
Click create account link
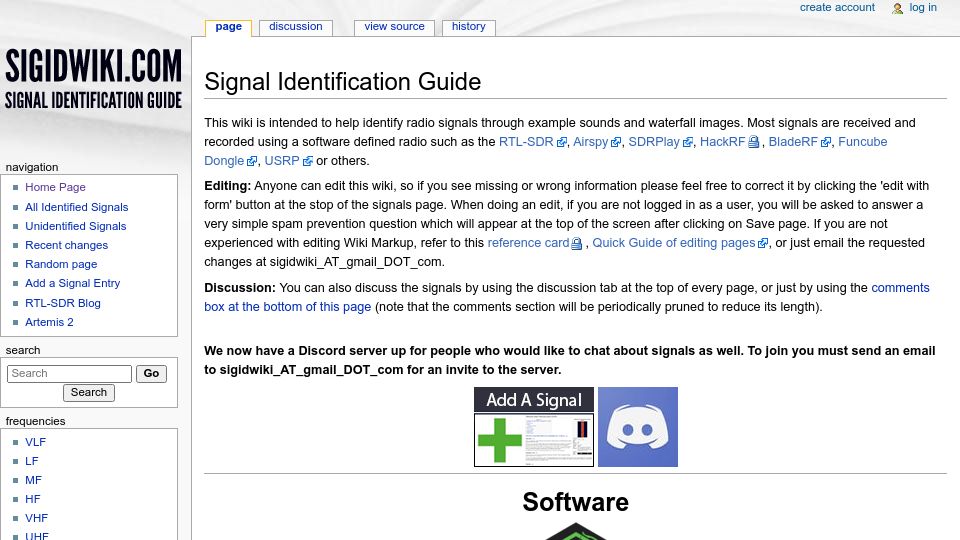[x=837, y=7]
